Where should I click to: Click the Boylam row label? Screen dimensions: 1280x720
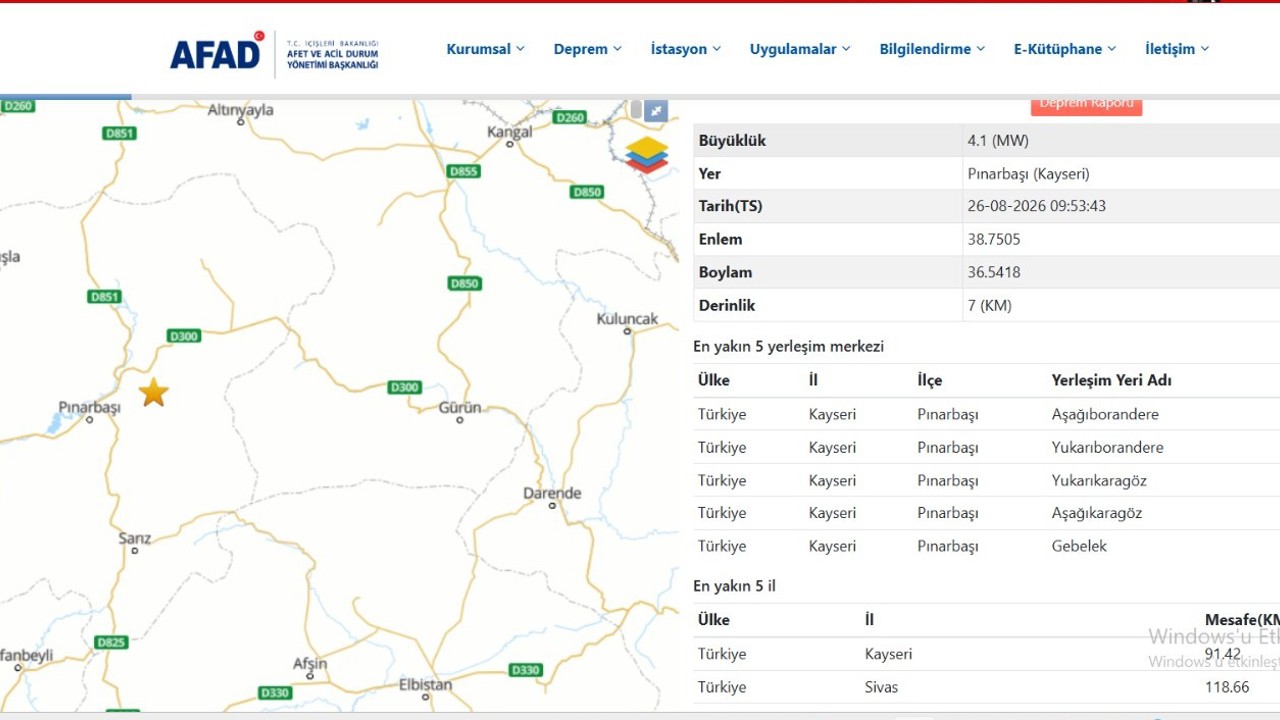click(725, 273)
